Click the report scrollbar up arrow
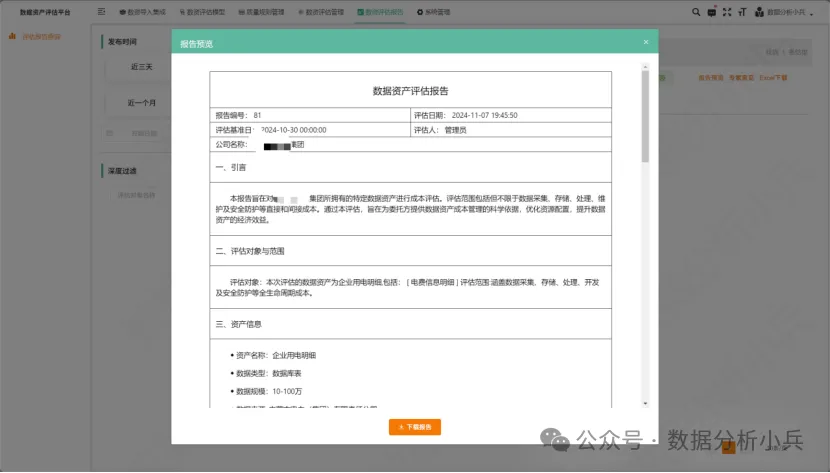The width and height of the screenshot is (830, 473). coord(645,67)
